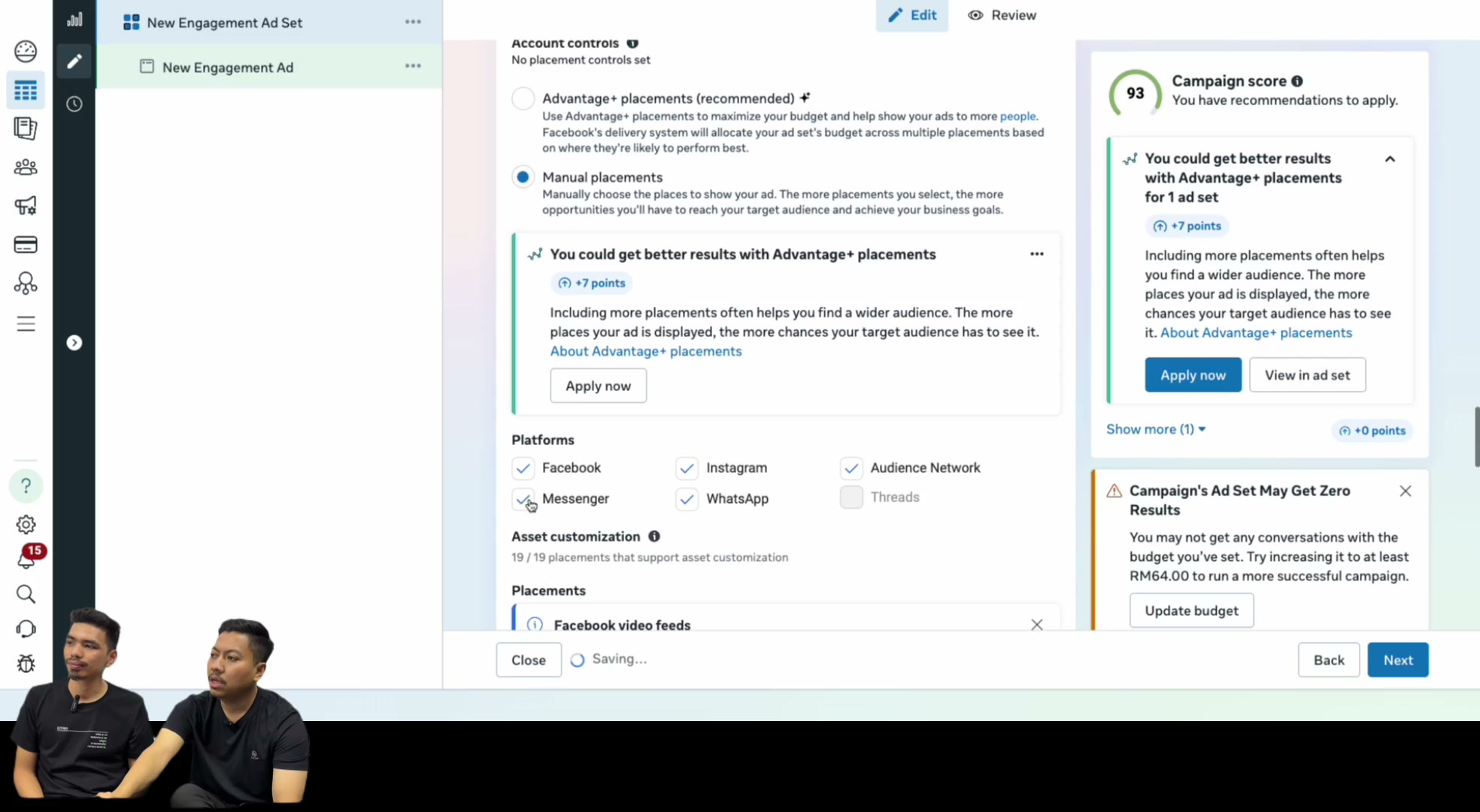The height and width of the screenshot is (812, 1480).
Task: Select Manual placements radio button
Action: [x=523, y=177]
